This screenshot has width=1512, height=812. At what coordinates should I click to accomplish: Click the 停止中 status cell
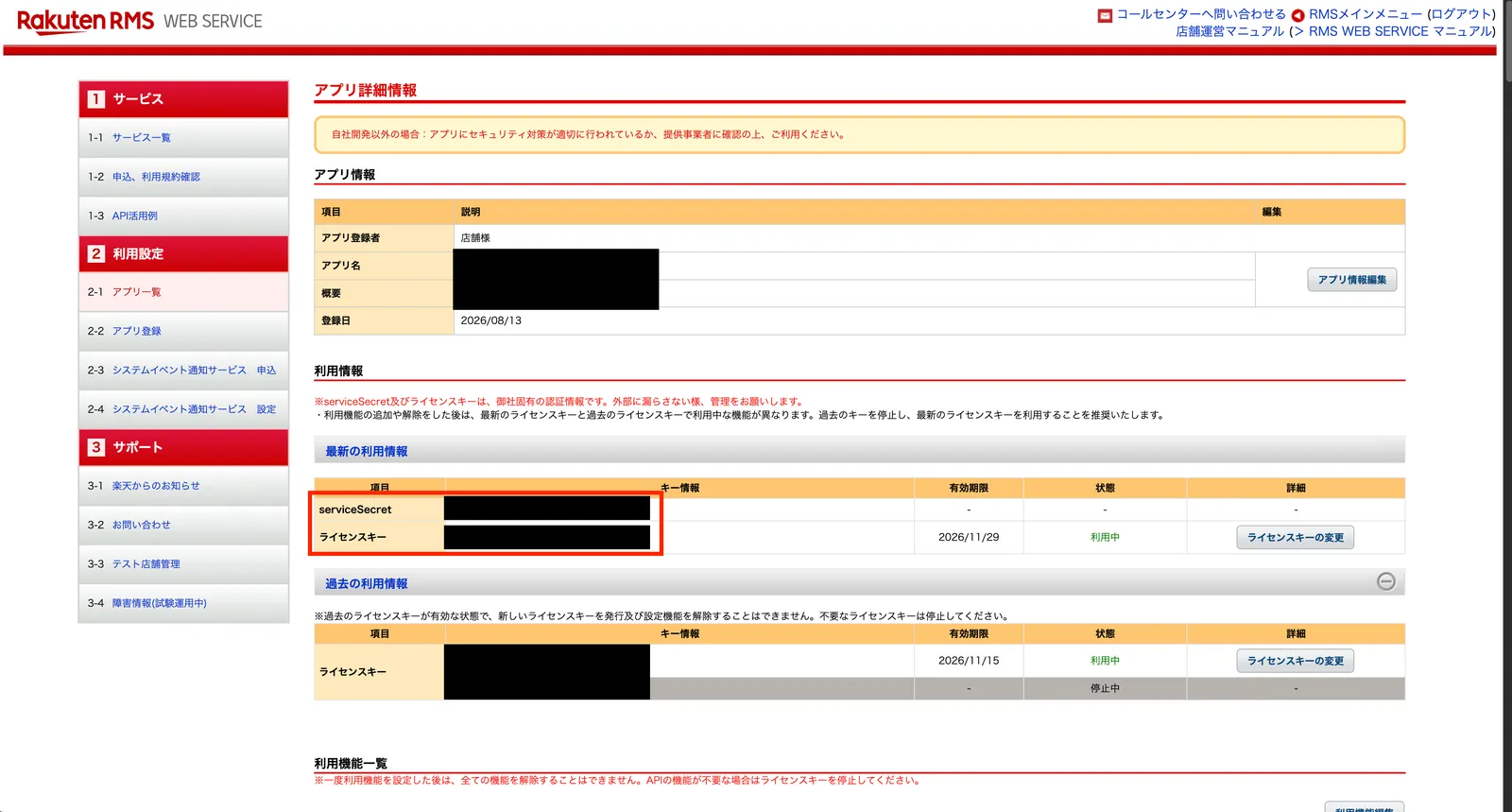click(x=1105, y=688)
